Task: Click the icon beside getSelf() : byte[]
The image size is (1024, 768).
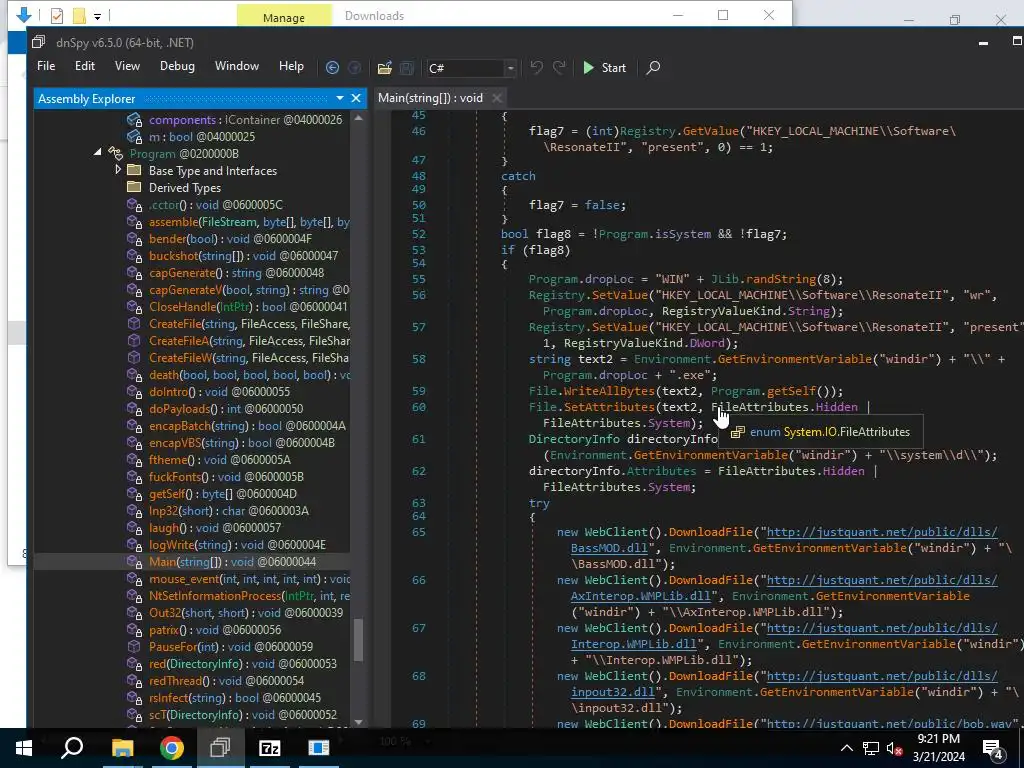Action: tap(135, 494)
